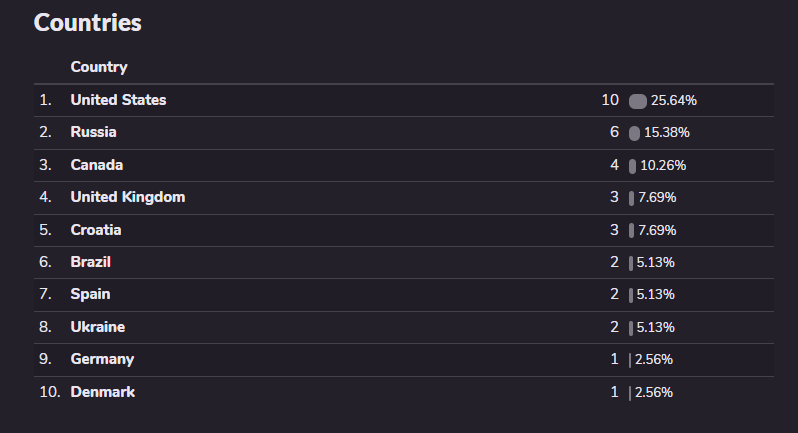
Task: Select Russia in the countries list
Action: (x=93, y=132)
